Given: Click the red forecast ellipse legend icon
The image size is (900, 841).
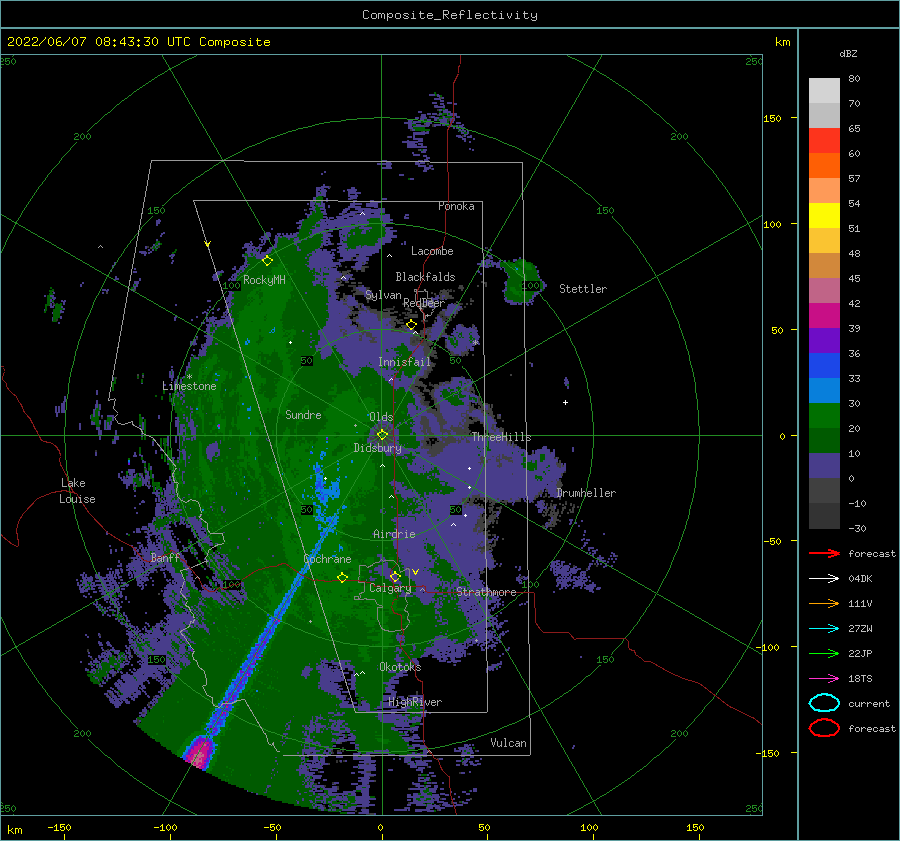Looking at the screenshot, I should click(x=824, y=728).
